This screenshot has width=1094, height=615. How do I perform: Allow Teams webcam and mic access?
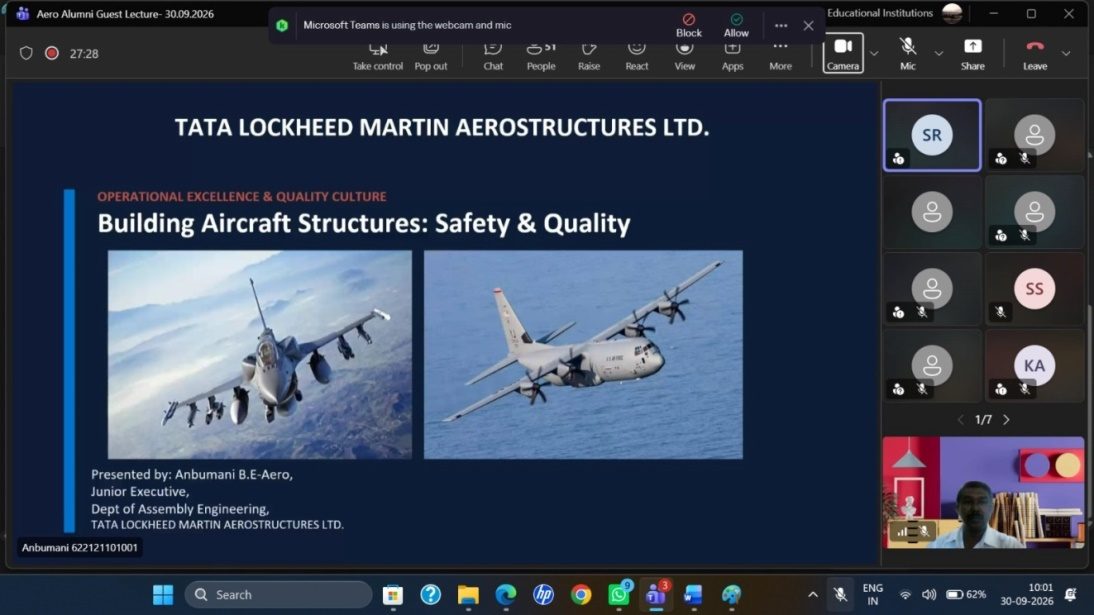(736, 25)
